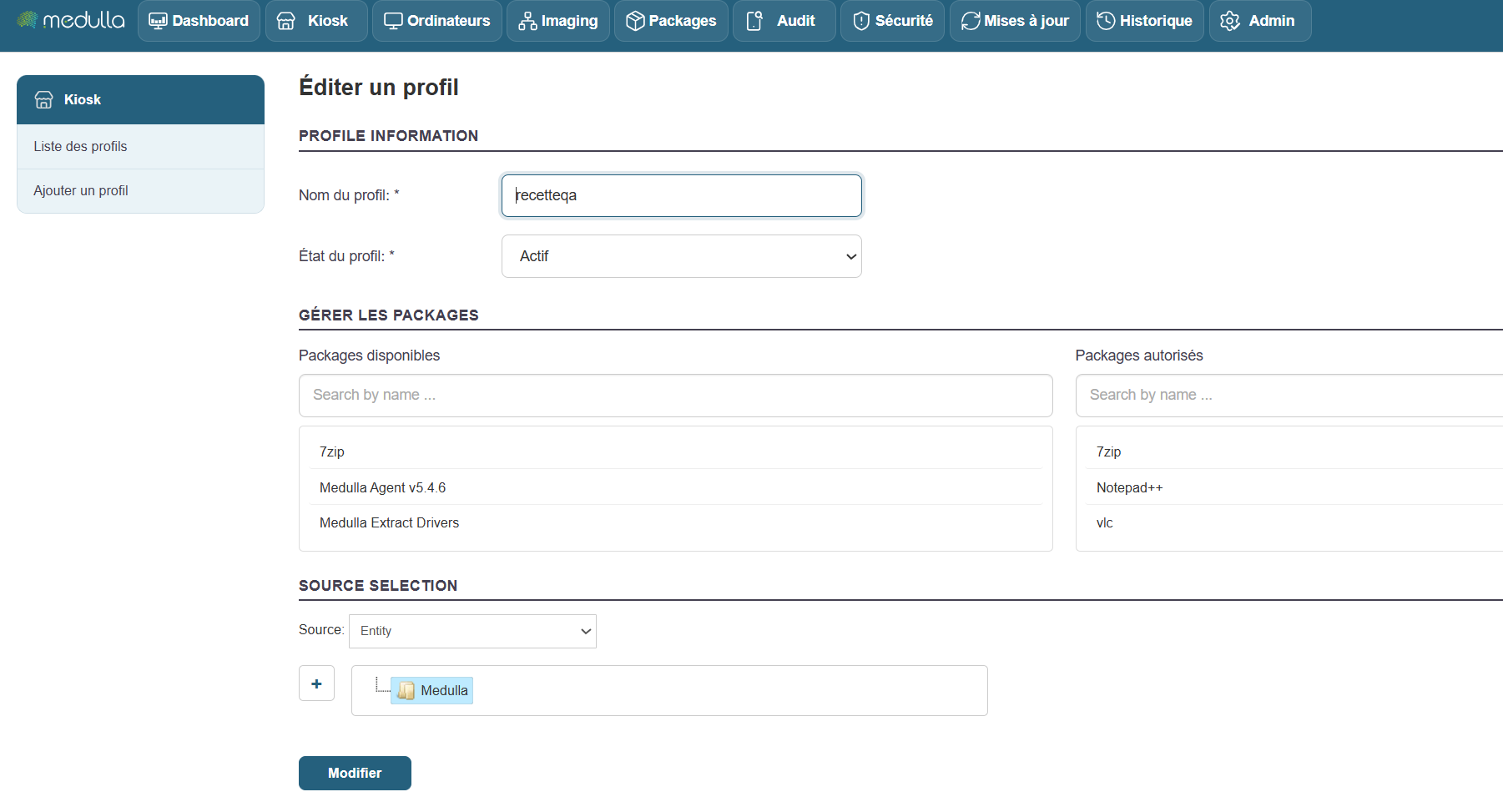Viewport: 1503px width, 812px height.
Task: Open Dashboard via its monitor icon
Action: [158, 21]
